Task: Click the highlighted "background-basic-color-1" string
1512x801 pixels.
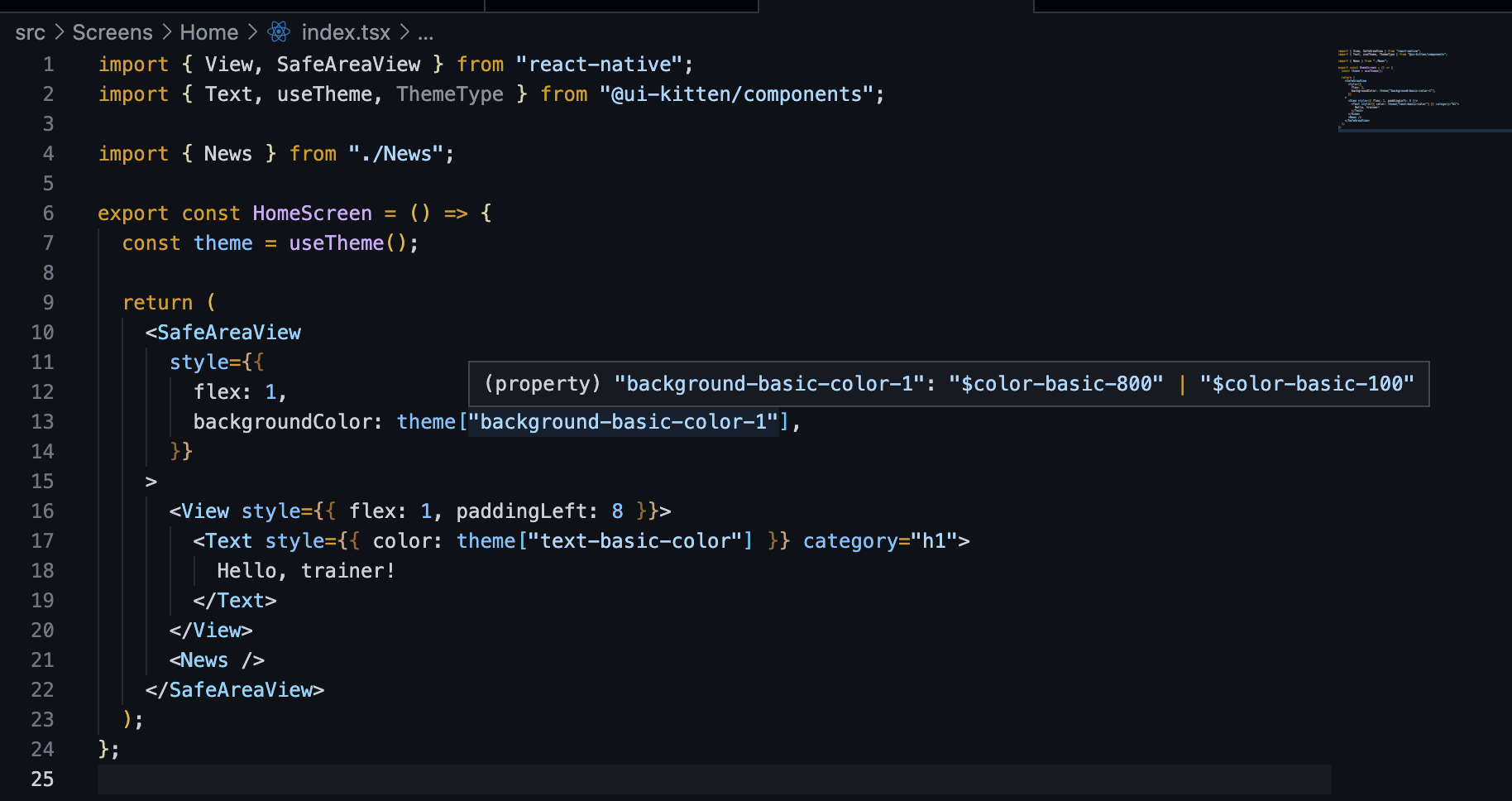Action: [624, 421]
